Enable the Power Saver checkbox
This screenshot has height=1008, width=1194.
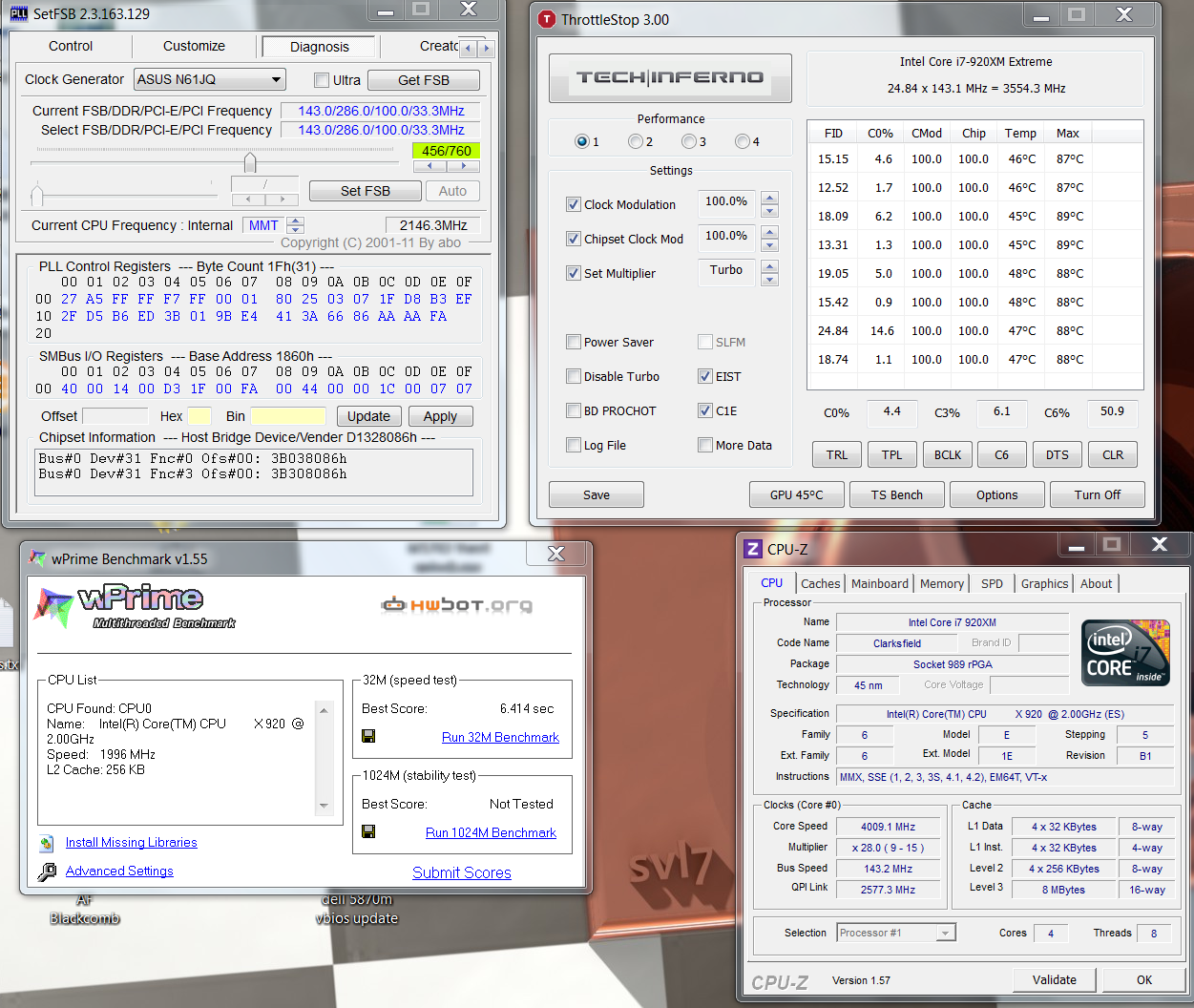[x=574, y=342]
